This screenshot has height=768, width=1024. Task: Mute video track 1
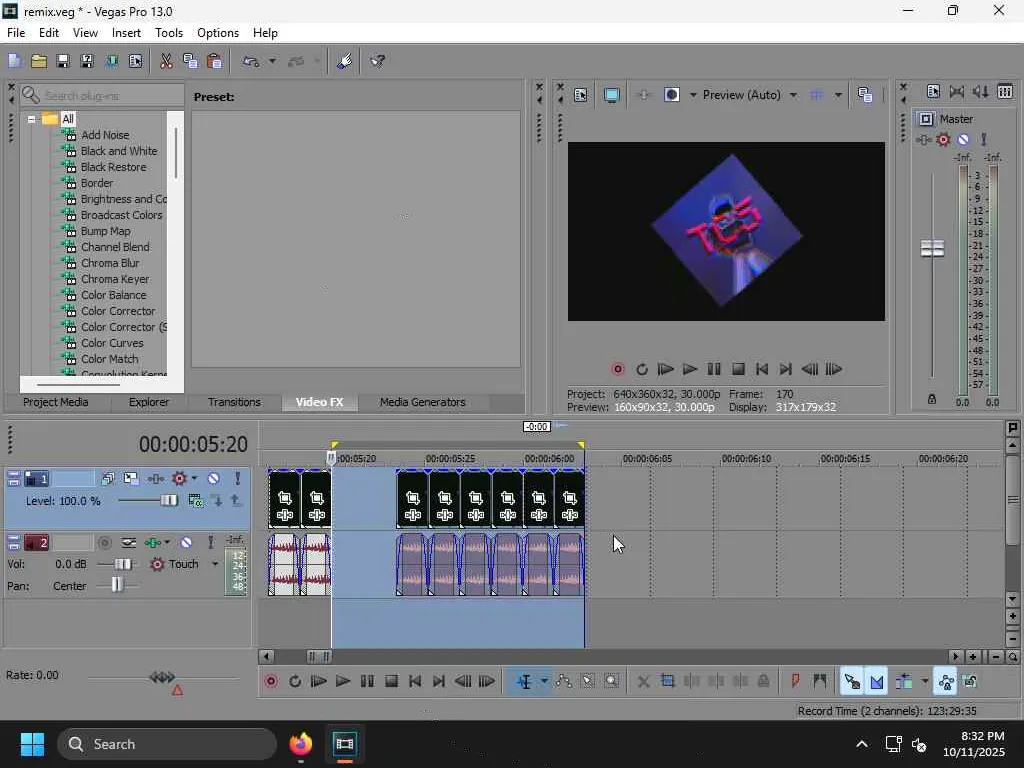(214, 479)
